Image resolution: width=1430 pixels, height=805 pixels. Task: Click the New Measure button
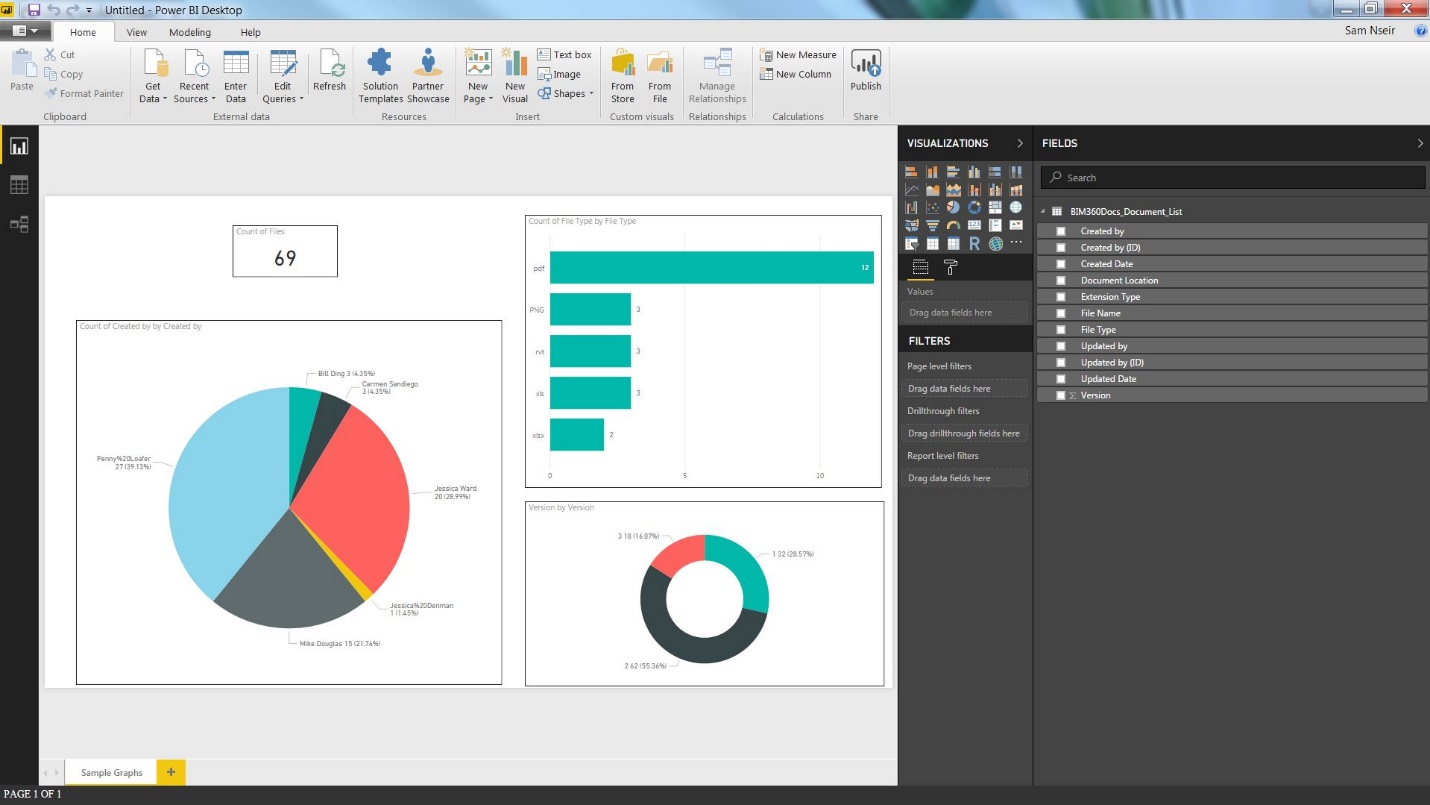798,55
